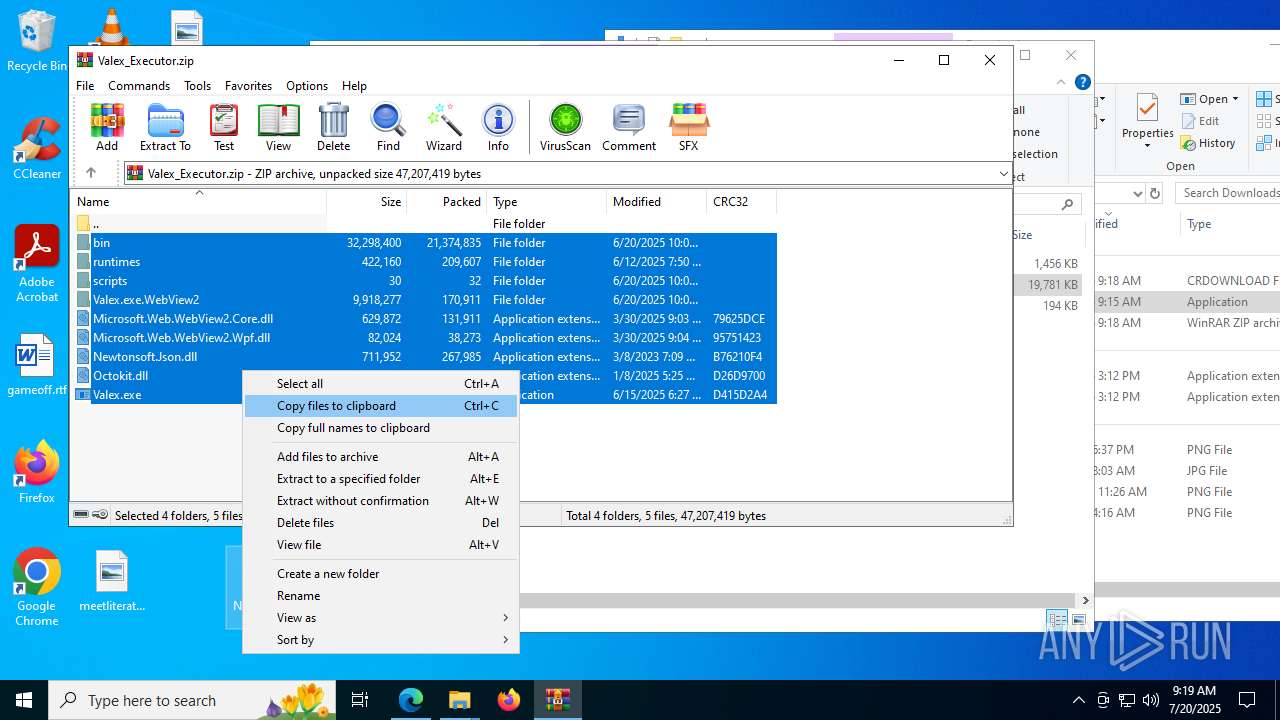
Task: Open the Commands menu
Action: [139, 86]
